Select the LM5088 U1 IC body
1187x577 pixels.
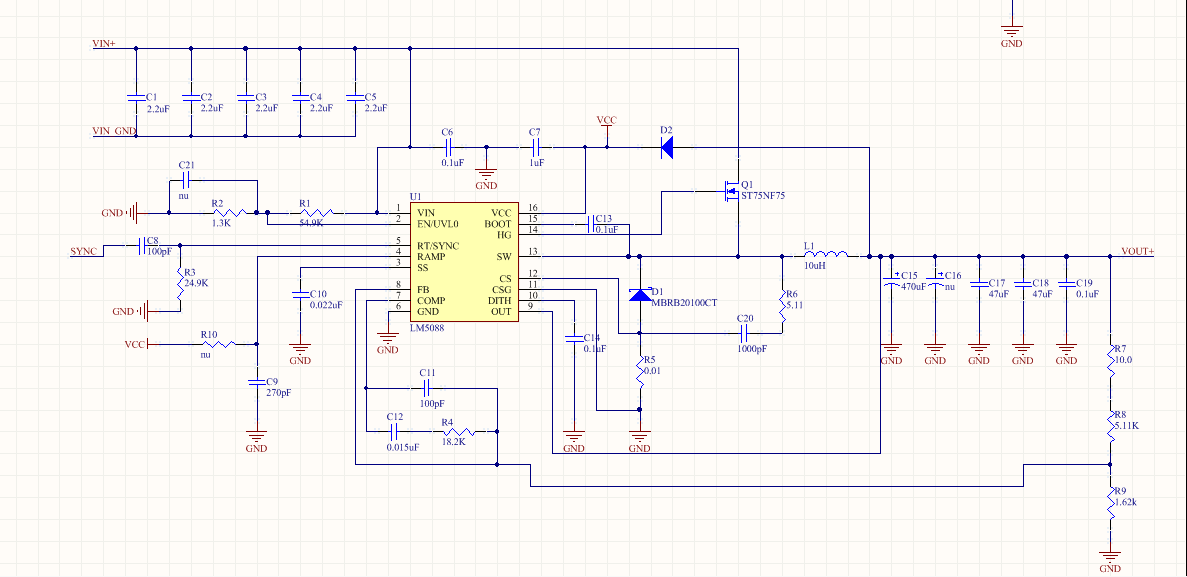point(464,262)
